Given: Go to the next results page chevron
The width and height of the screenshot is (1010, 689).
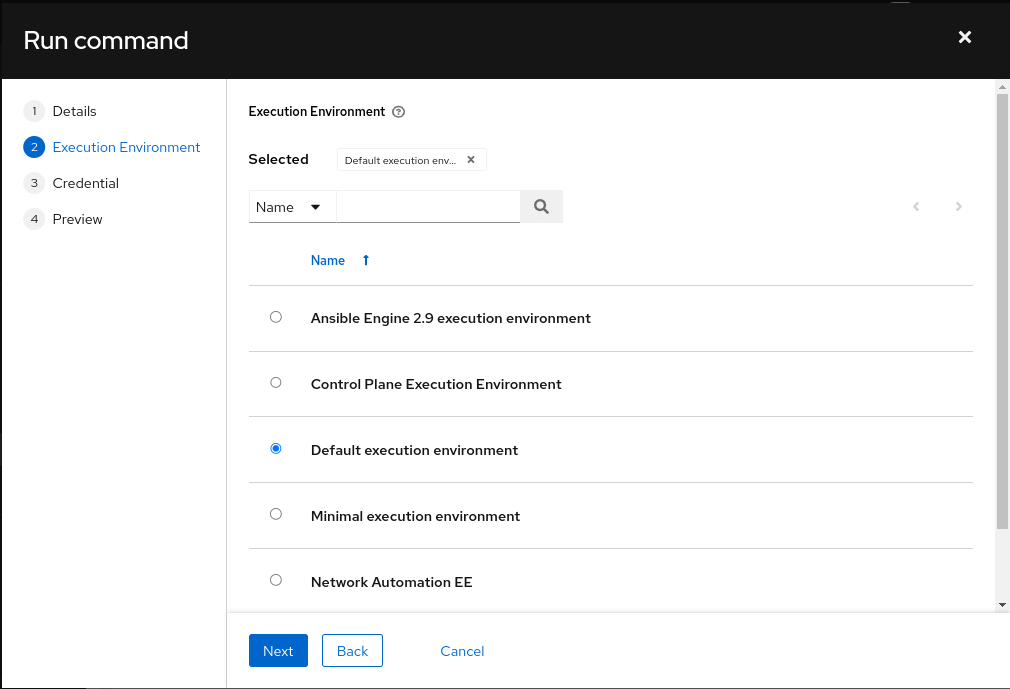Looking at the screenshot, I should 958,206.
